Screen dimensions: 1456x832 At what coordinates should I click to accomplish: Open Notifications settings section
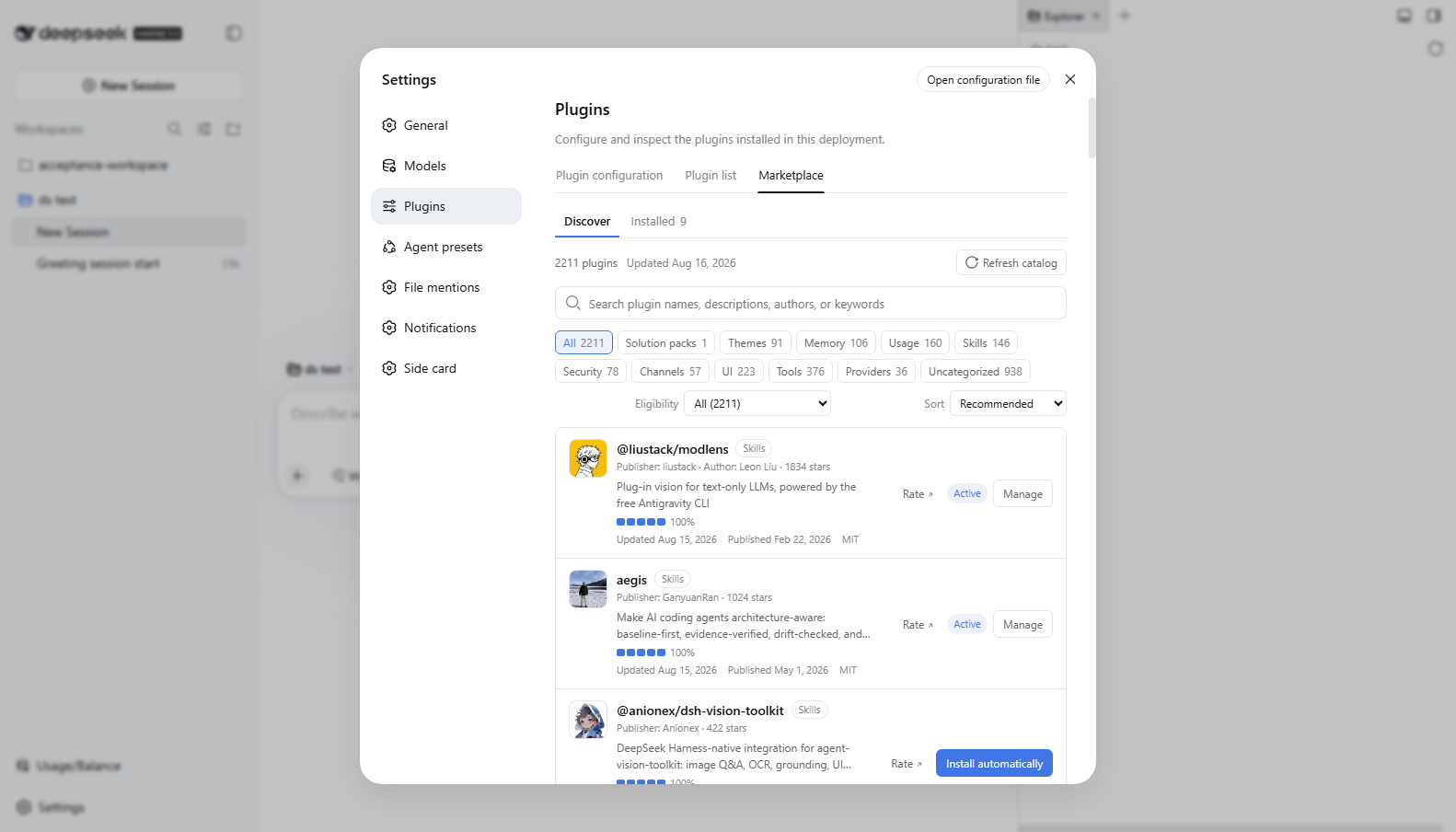click(446, 328)
